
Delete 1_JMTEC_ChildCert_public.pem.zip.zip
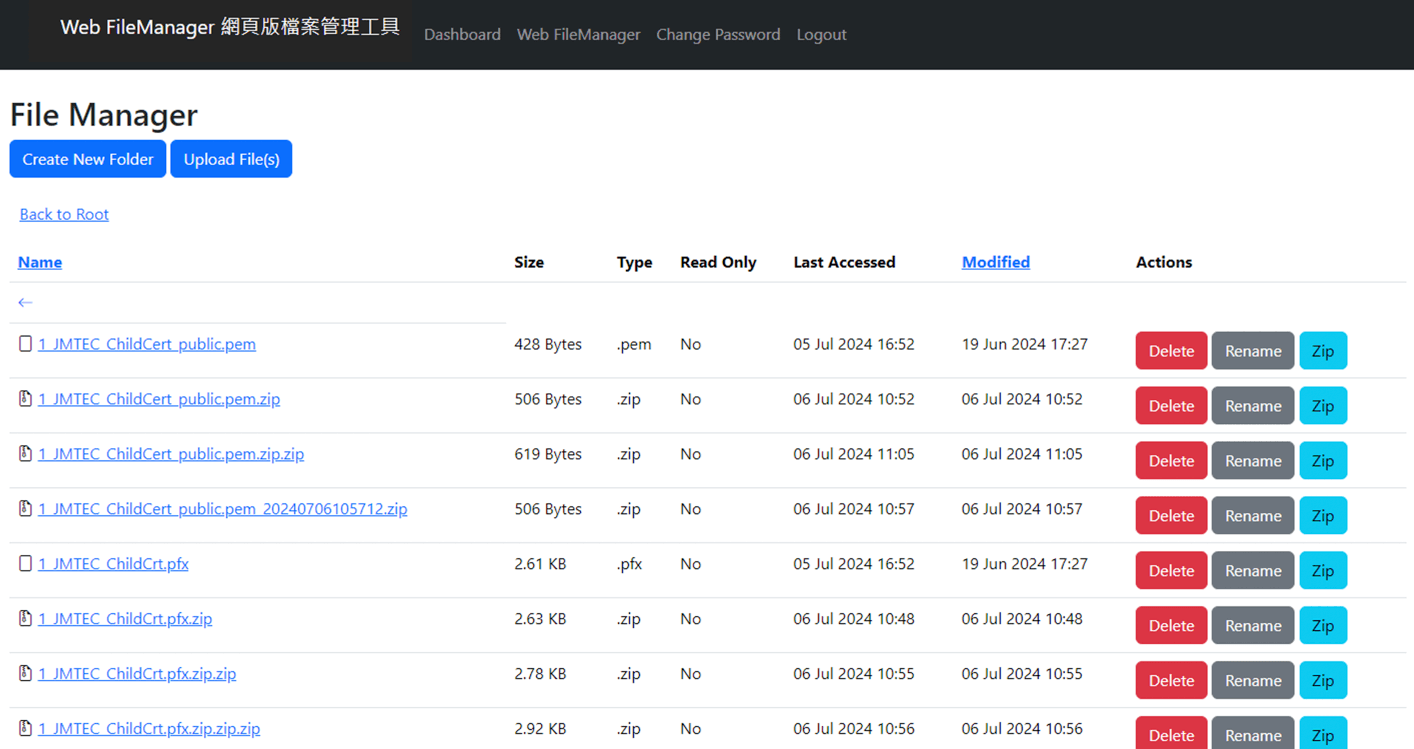(1171, 461)
